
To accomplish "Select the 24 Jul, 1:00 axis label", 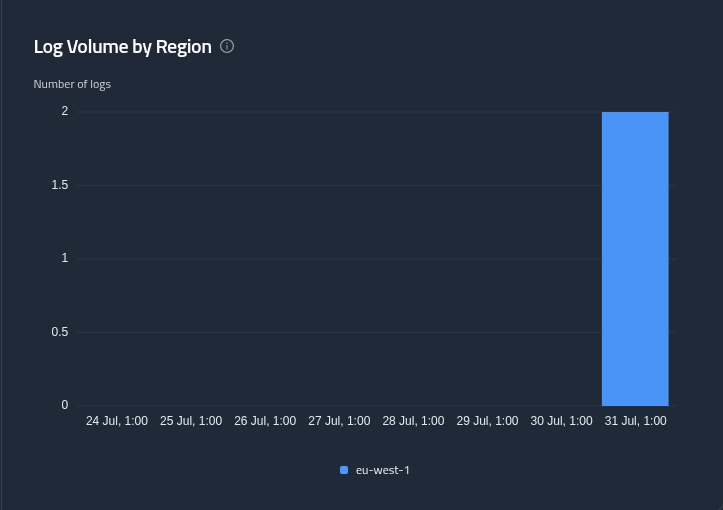I will tap(117, 421).
